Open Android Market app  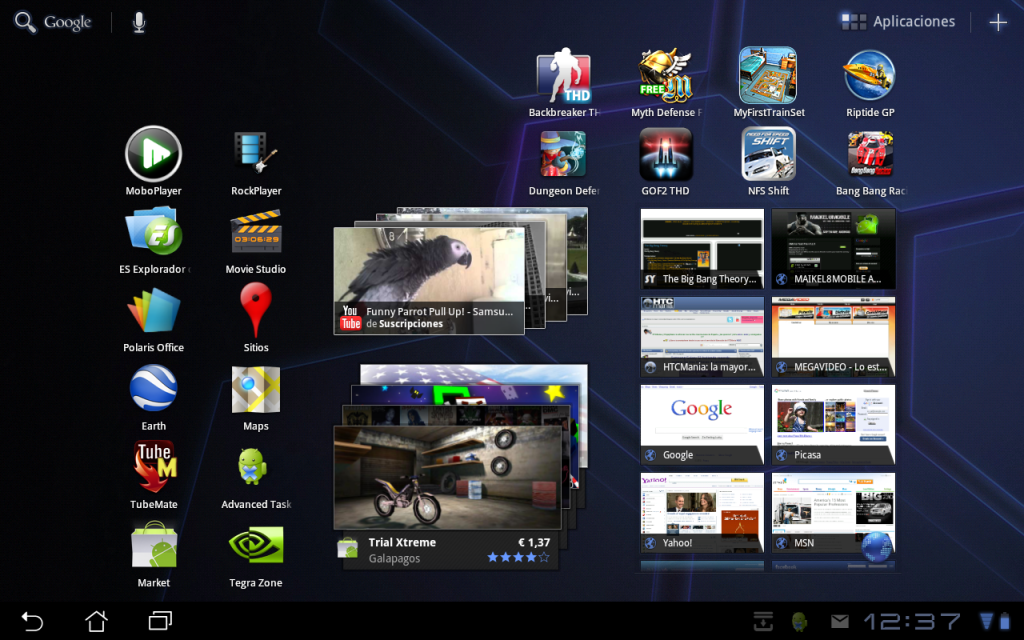[153, 546]
